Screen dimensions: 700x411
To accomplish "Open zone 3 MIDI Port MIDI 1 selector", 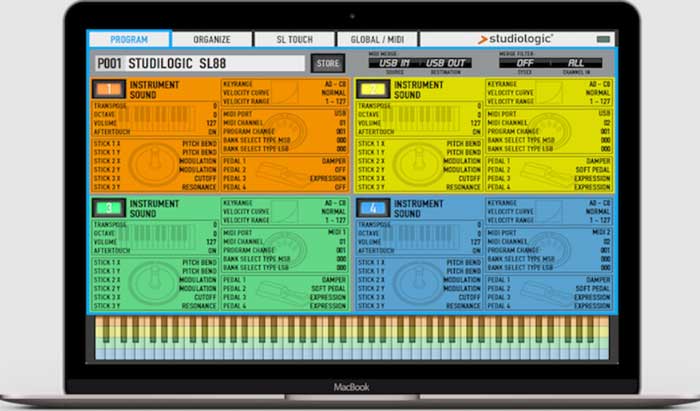I will coord(338,232).
